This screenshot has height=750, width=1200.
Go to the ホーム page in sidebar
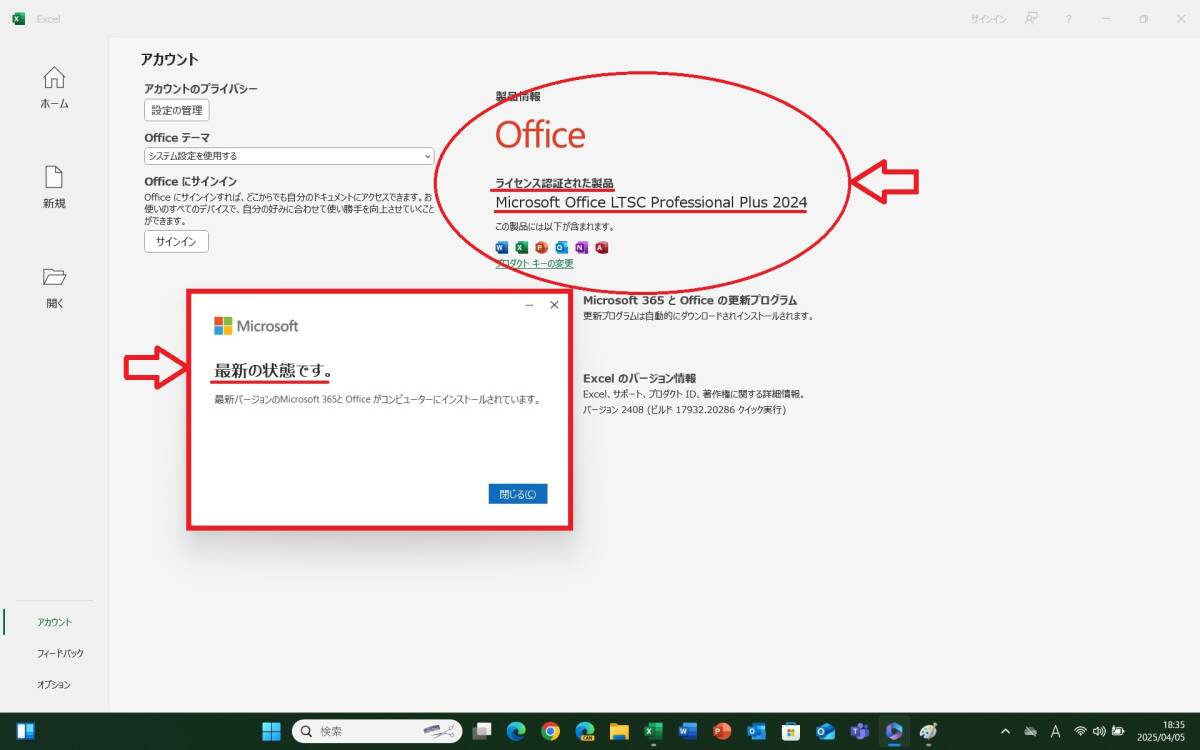click(54, 87)
